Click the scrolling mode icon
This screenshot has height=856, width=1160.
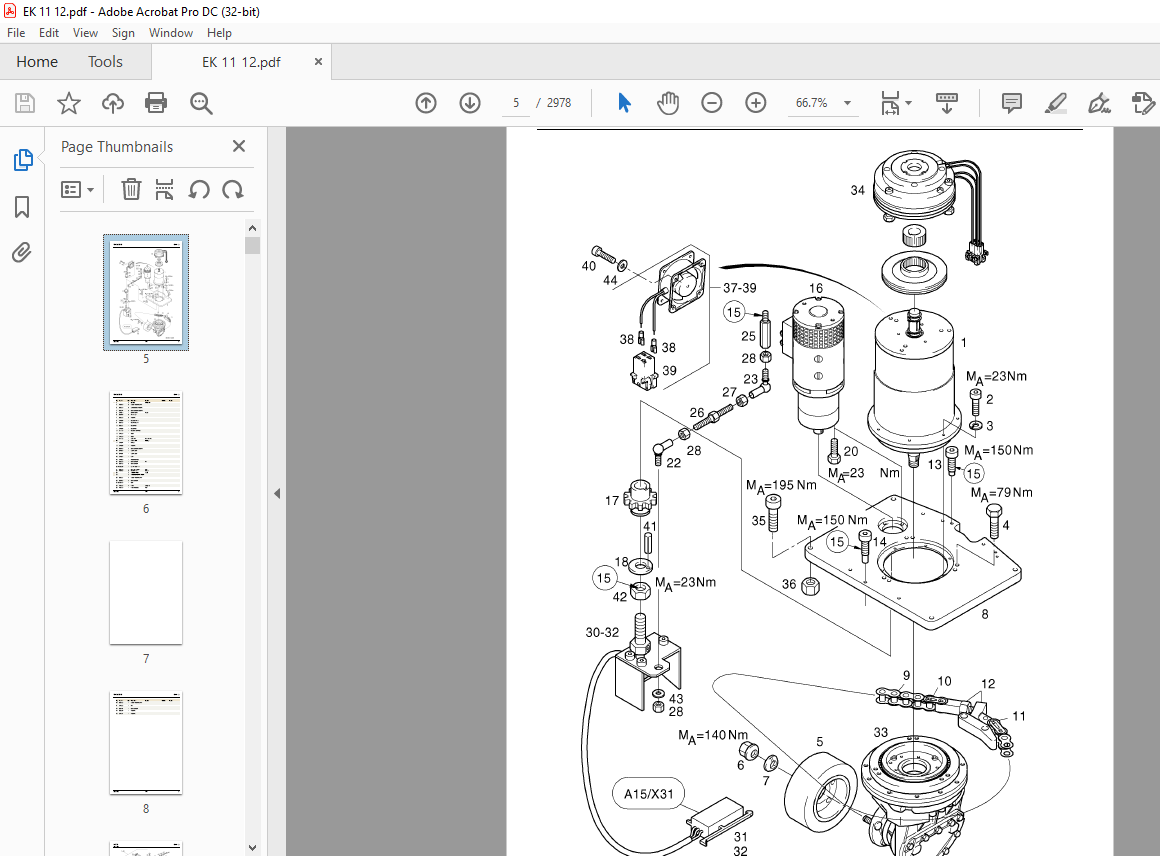947,103
